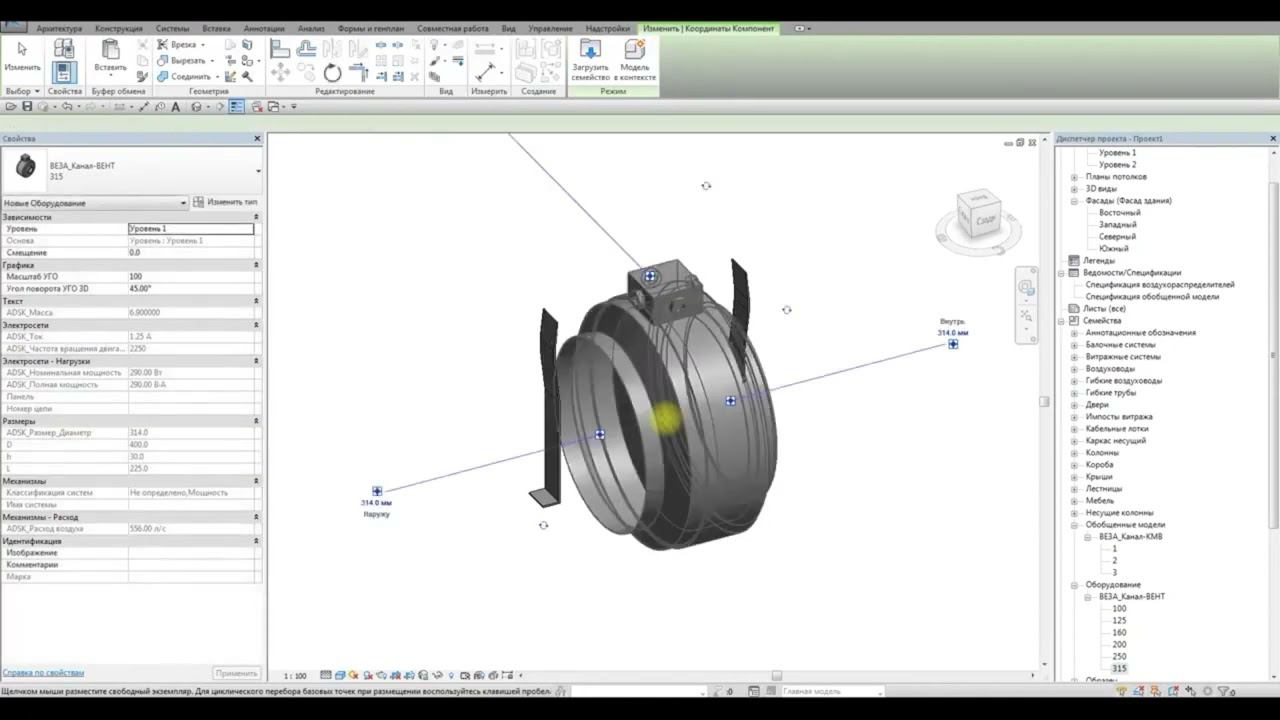
Task: Switch to the Вставка ribbon tab
Action: tap(216, 29)
